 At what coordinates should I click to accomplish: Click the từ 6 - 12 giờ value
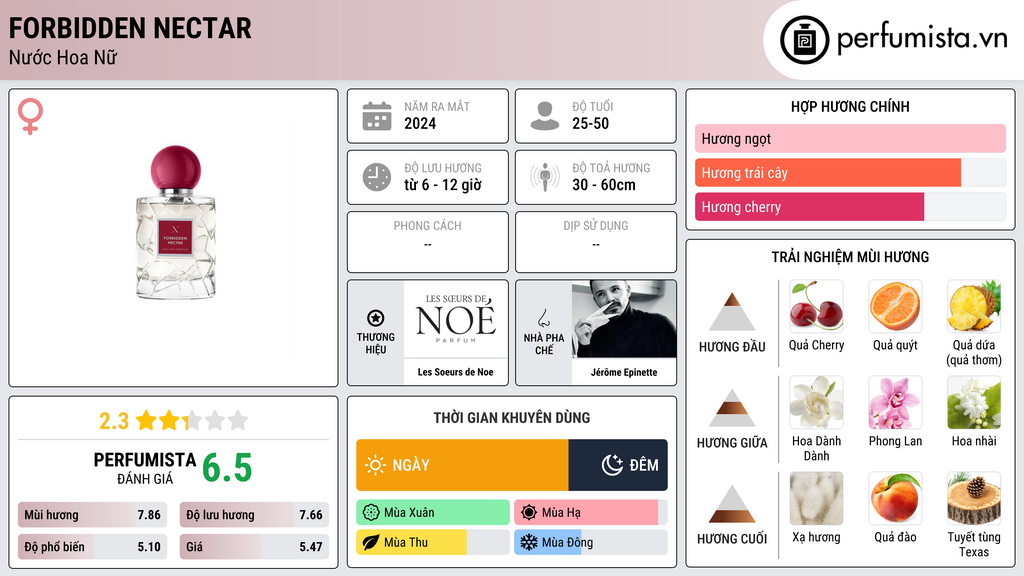[x=443, y=185]
